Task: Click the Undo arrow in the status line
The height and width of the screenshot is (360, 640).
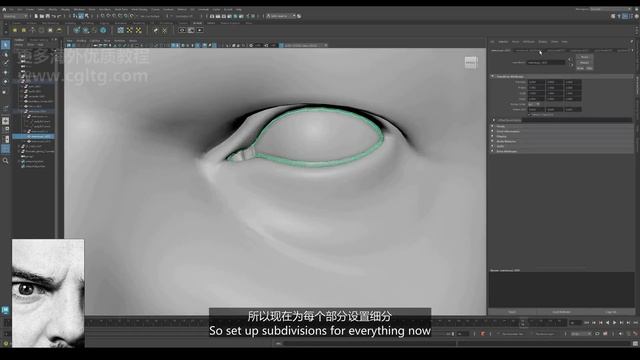Action: point(54,16)
